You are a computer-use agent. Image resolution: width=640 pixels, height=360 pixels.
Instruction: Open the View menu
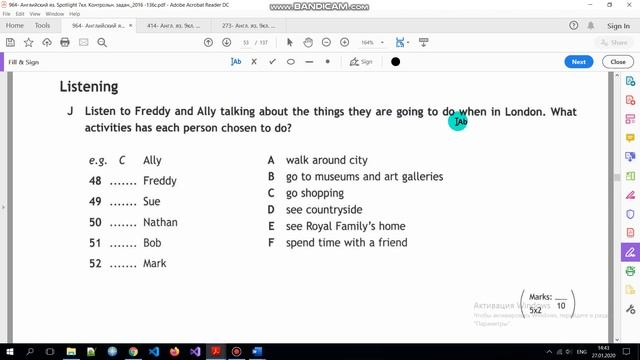click(x=35, y=14)
